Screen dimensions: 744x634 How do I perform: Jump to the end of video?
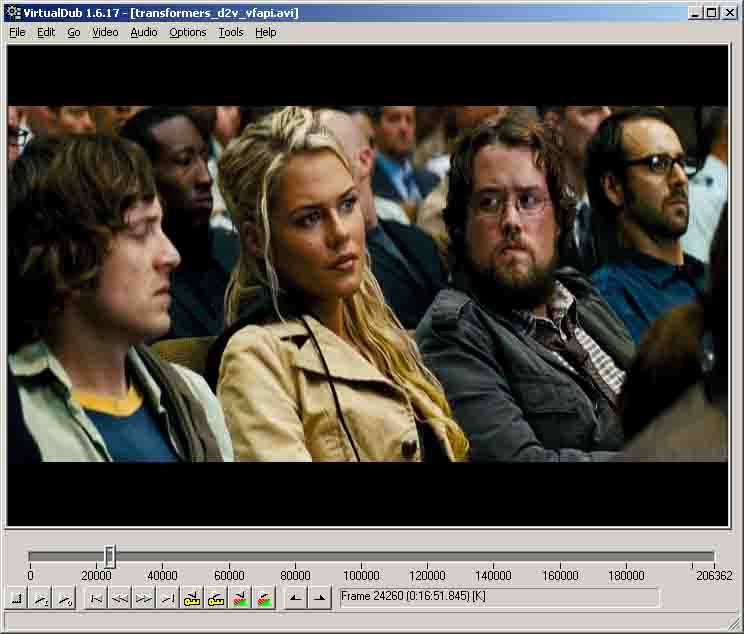pyautogui.click(x=167, y=598)
